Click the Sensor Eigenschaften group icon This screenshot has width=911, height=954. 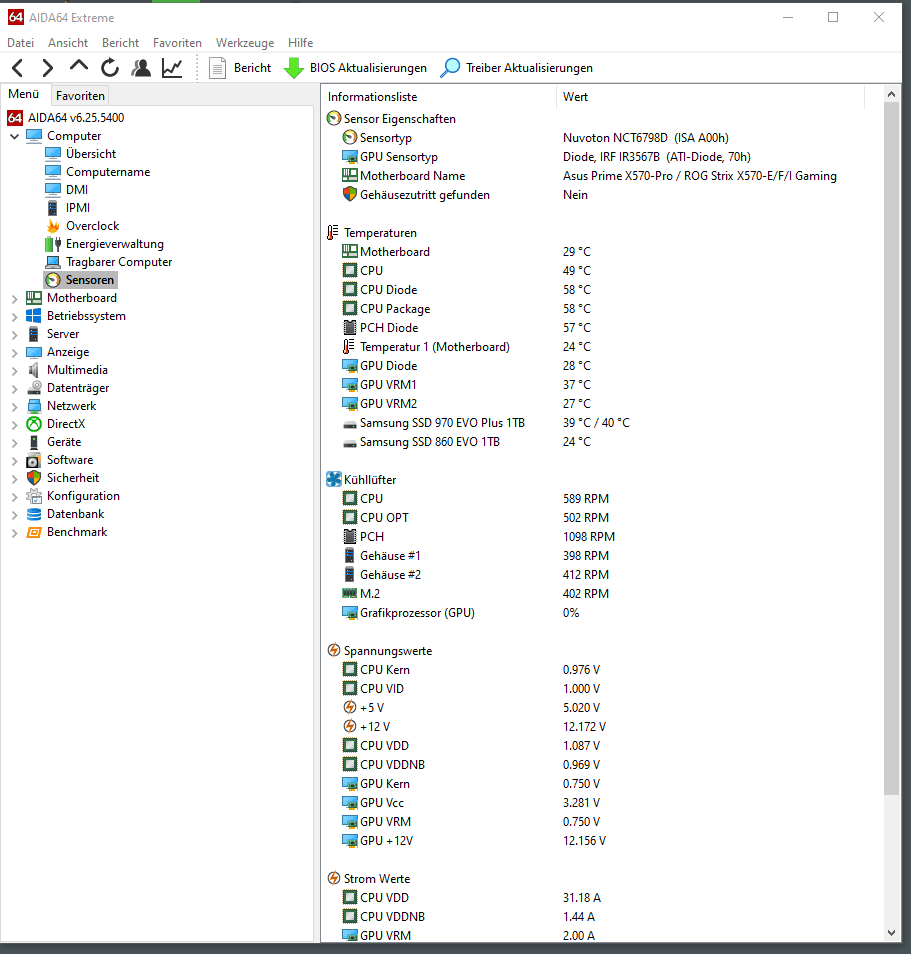click(333, 119)
